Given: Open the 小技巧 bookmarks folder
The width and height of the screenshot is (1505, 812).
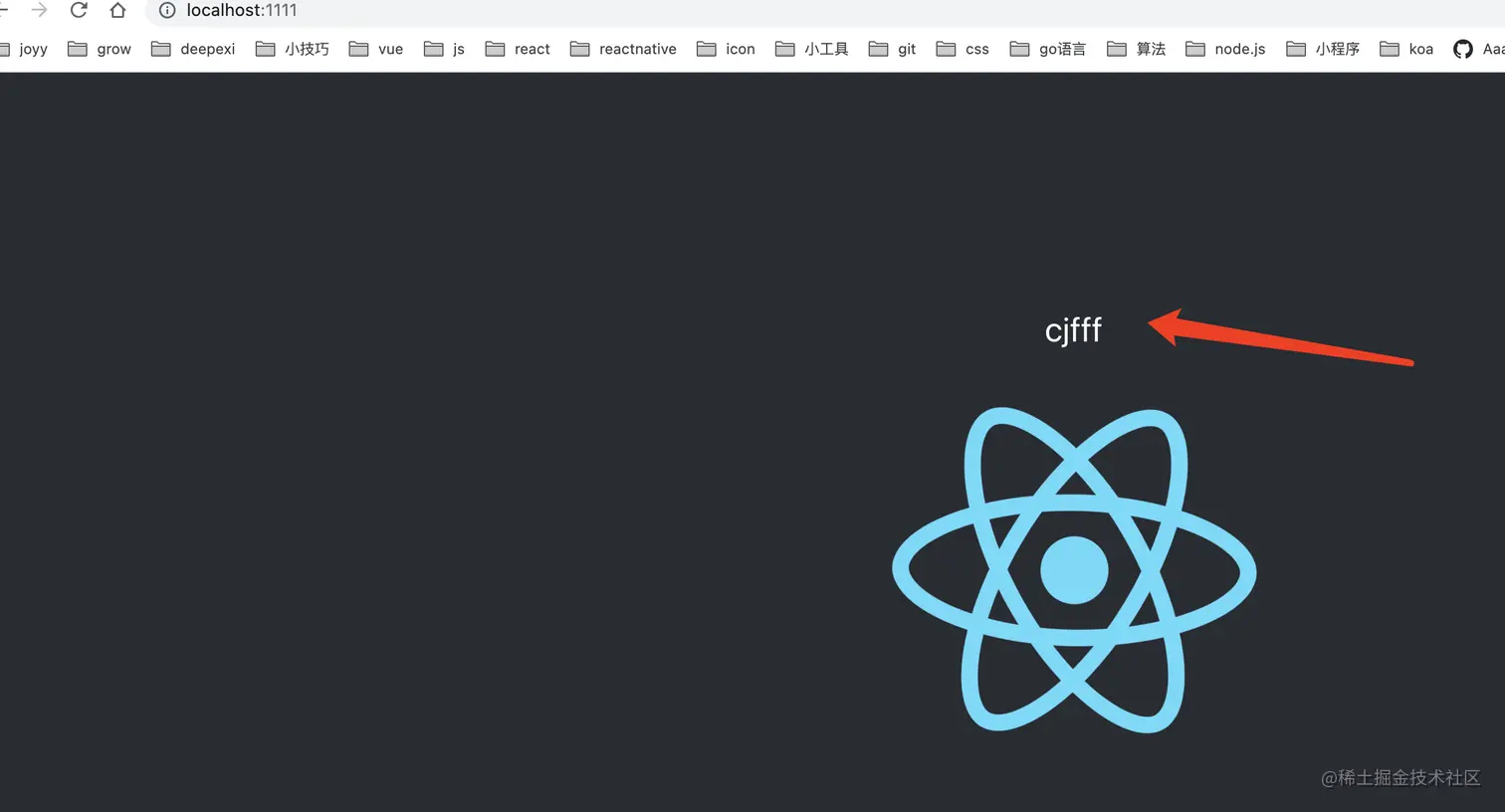Looking at the screenshot, I should tap(292, 49).
